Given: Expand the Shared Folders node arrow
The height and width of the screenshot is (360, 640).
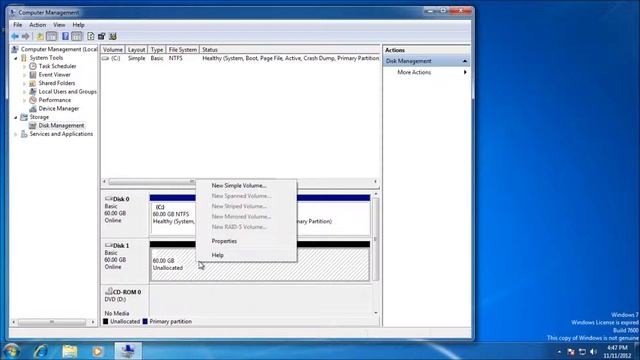Looking at the screenshot, I should [24, 84].
